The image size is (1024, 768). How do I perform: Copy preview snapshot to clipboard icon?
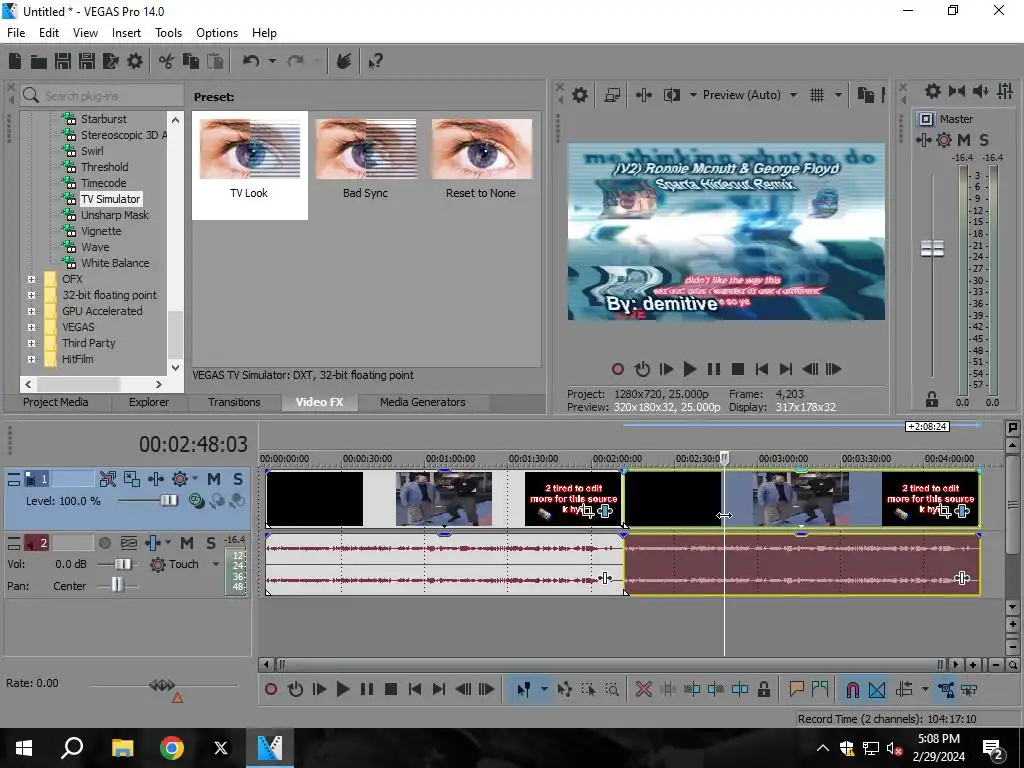click(x=866, y=95)
